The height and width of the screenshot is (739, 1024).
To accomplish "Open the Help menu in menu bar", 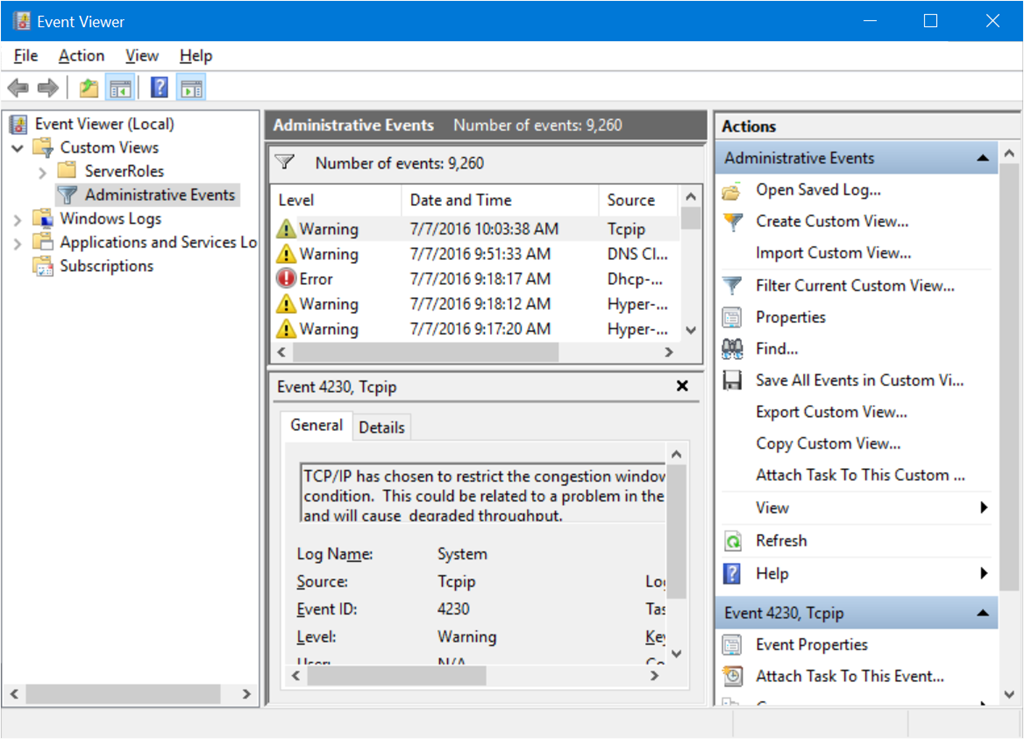I will (196, 56).
